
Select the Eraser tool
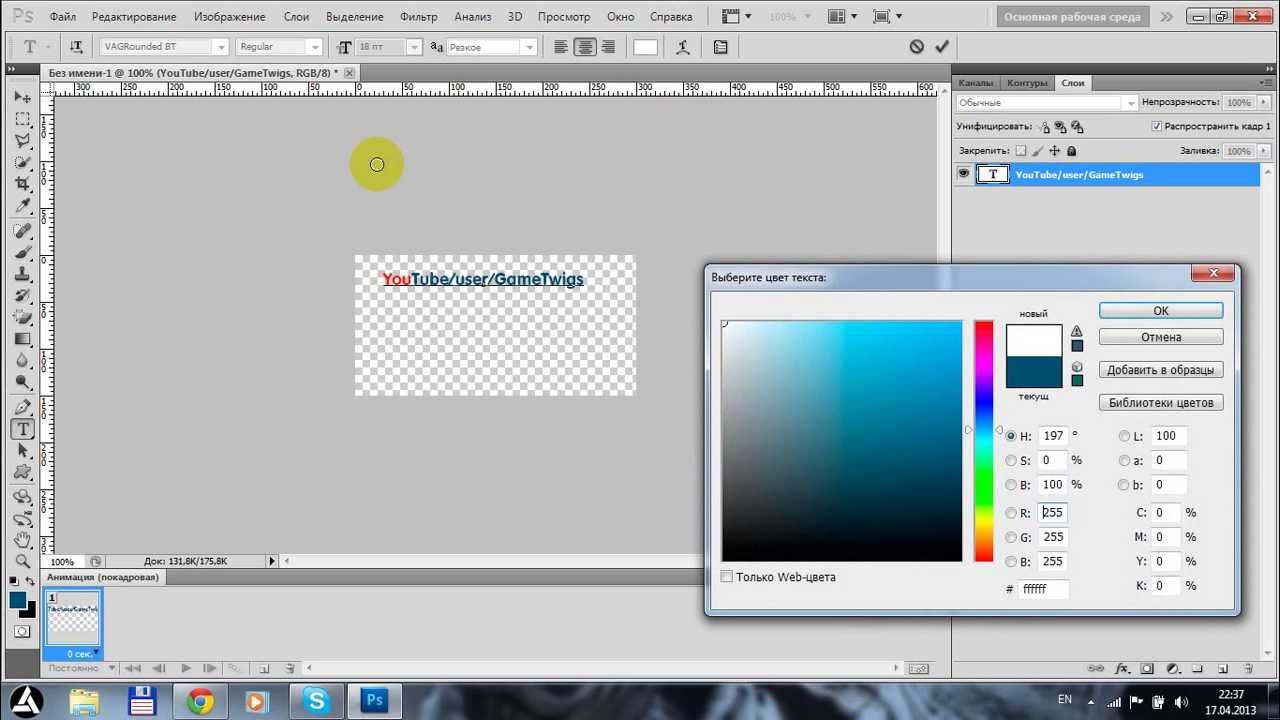pos(22,317)
